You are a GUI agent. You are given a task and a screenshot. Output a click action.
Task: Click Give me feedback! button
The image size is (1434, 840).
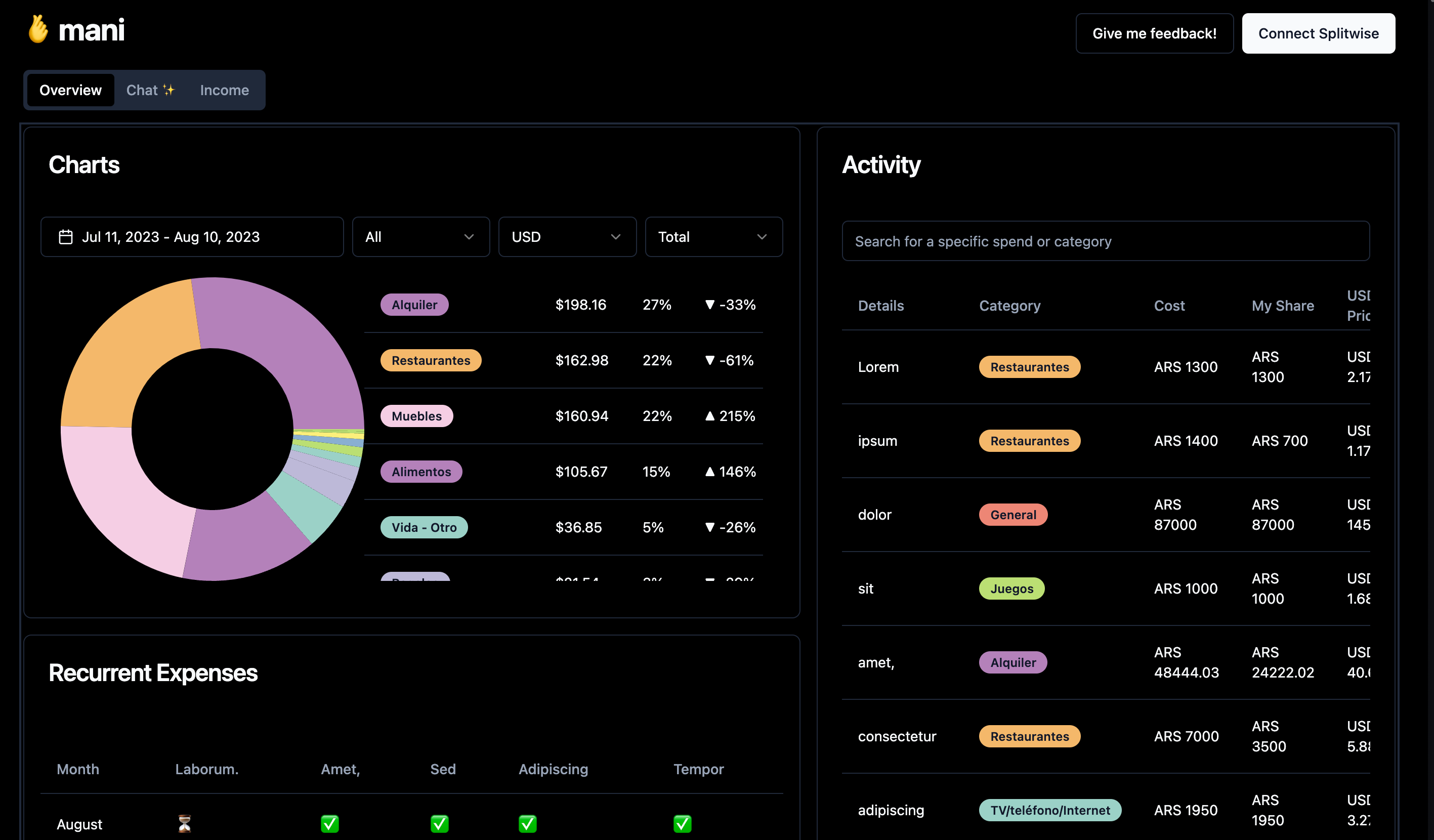[1154, 33]
